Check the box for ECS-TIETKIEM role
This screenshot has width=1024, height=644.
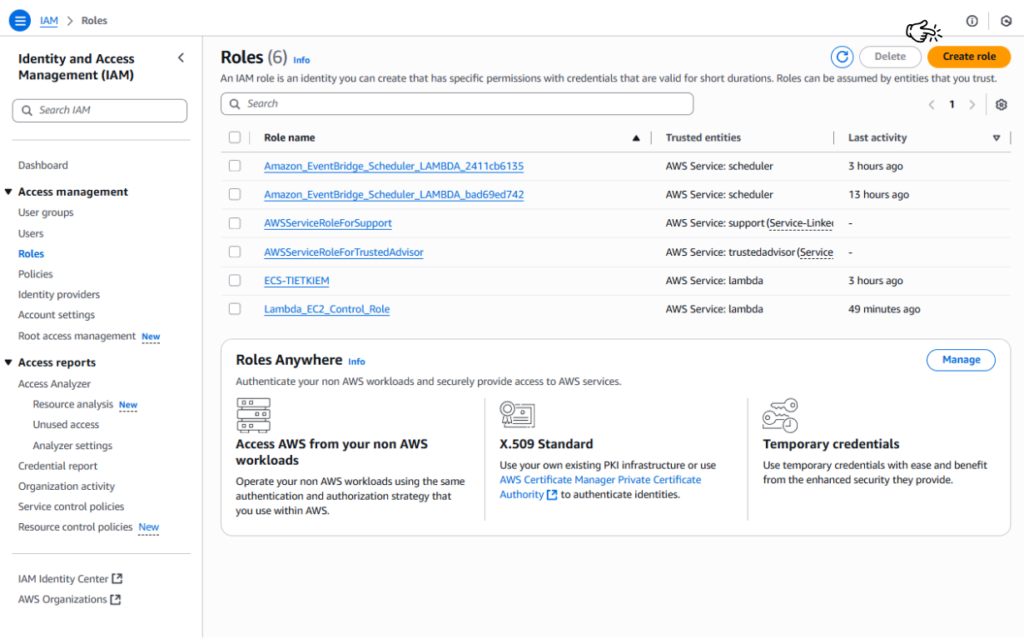coord(235,281)
